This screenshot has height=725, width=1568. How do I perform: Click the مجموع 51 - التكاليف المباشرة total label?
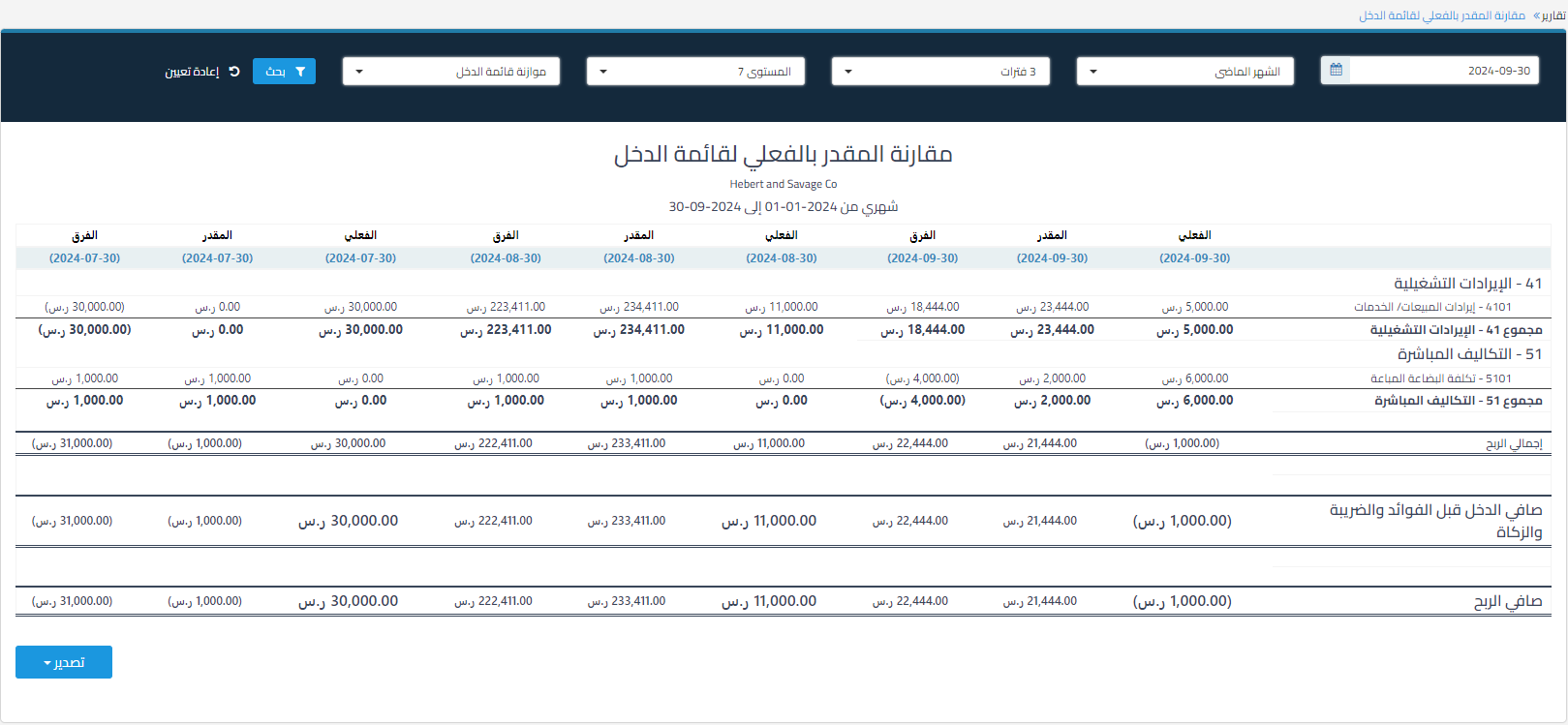[x=1458, y=401]
